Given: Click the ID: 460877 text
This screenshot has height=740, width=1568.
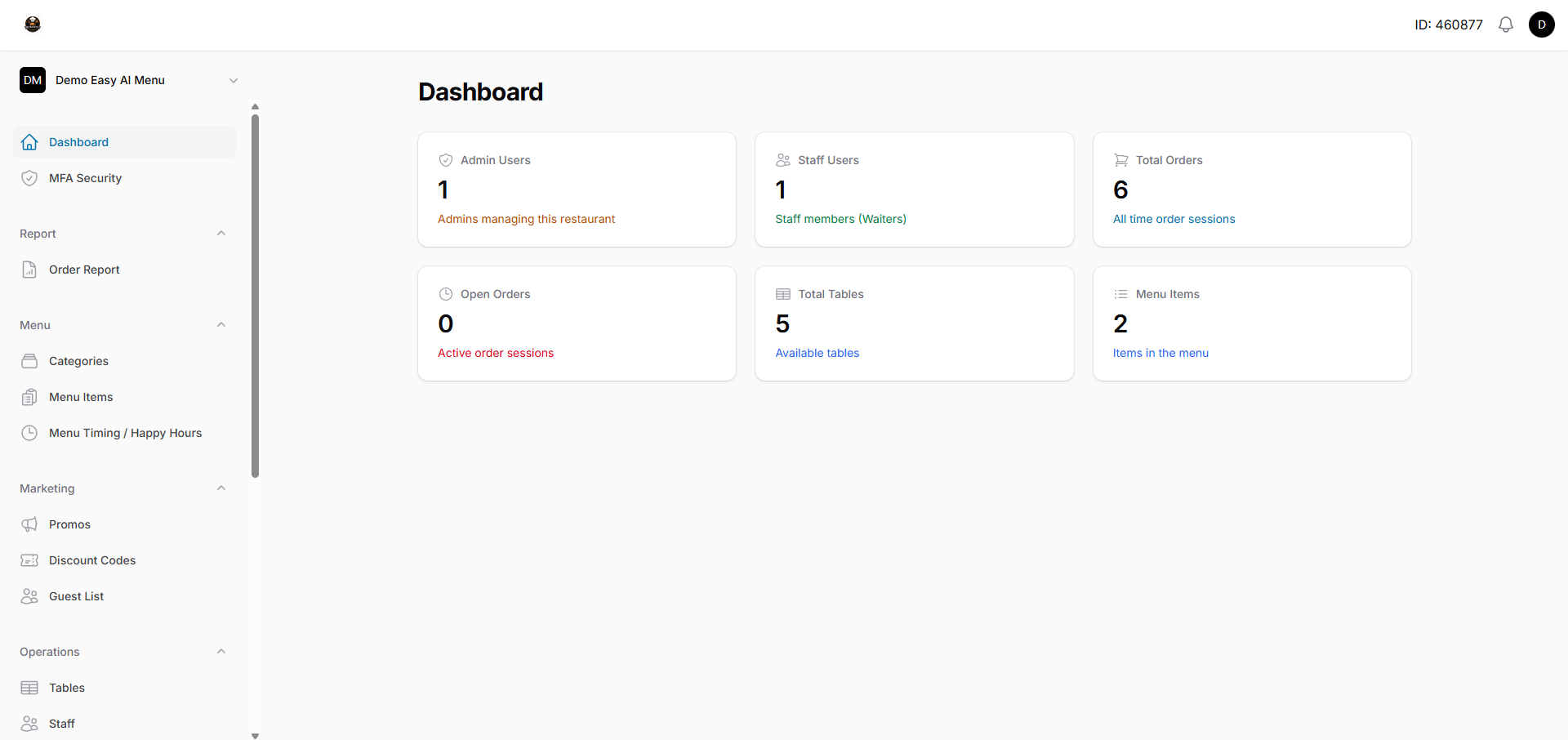Looking at the screenshot, I should (x=1448, y=25).
